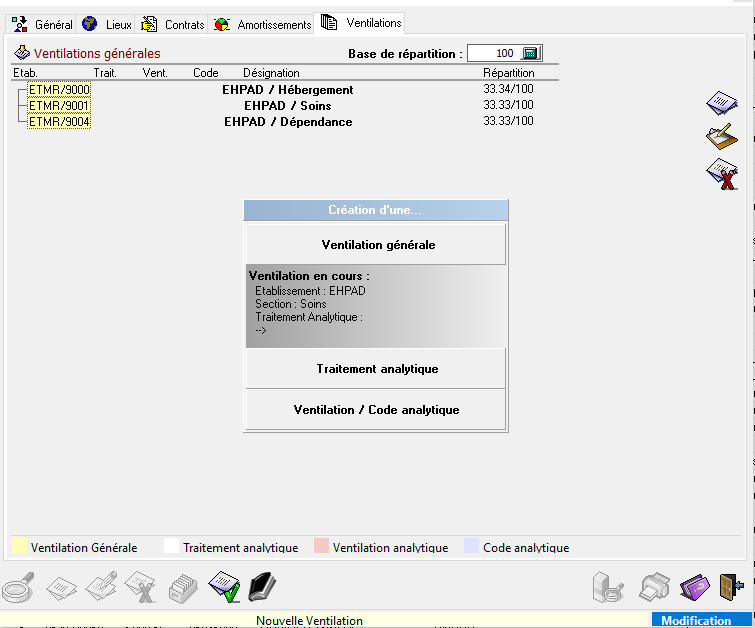Choose Ventilation / Code analytique option
Screen dimensions: 755x628
[x=377, y=410]
